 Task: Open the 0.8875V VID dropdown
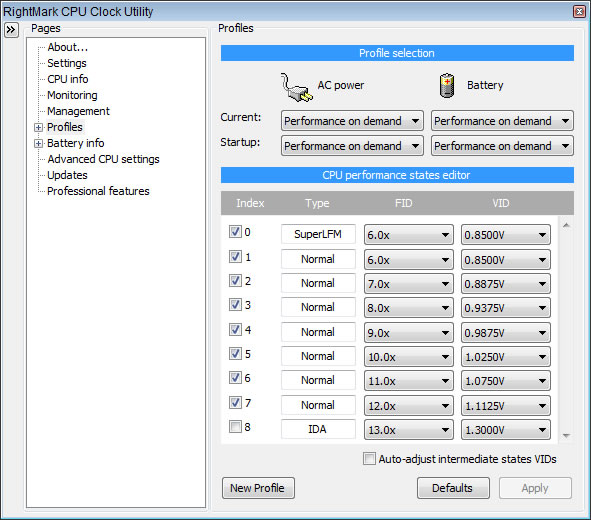pyautogui.click(x=505, y=284)
